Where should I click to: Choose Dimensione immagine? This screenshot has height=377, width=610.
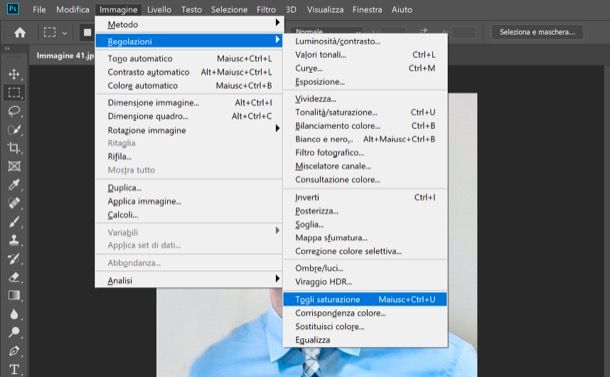pyautogui.click(x=189, y=102)
